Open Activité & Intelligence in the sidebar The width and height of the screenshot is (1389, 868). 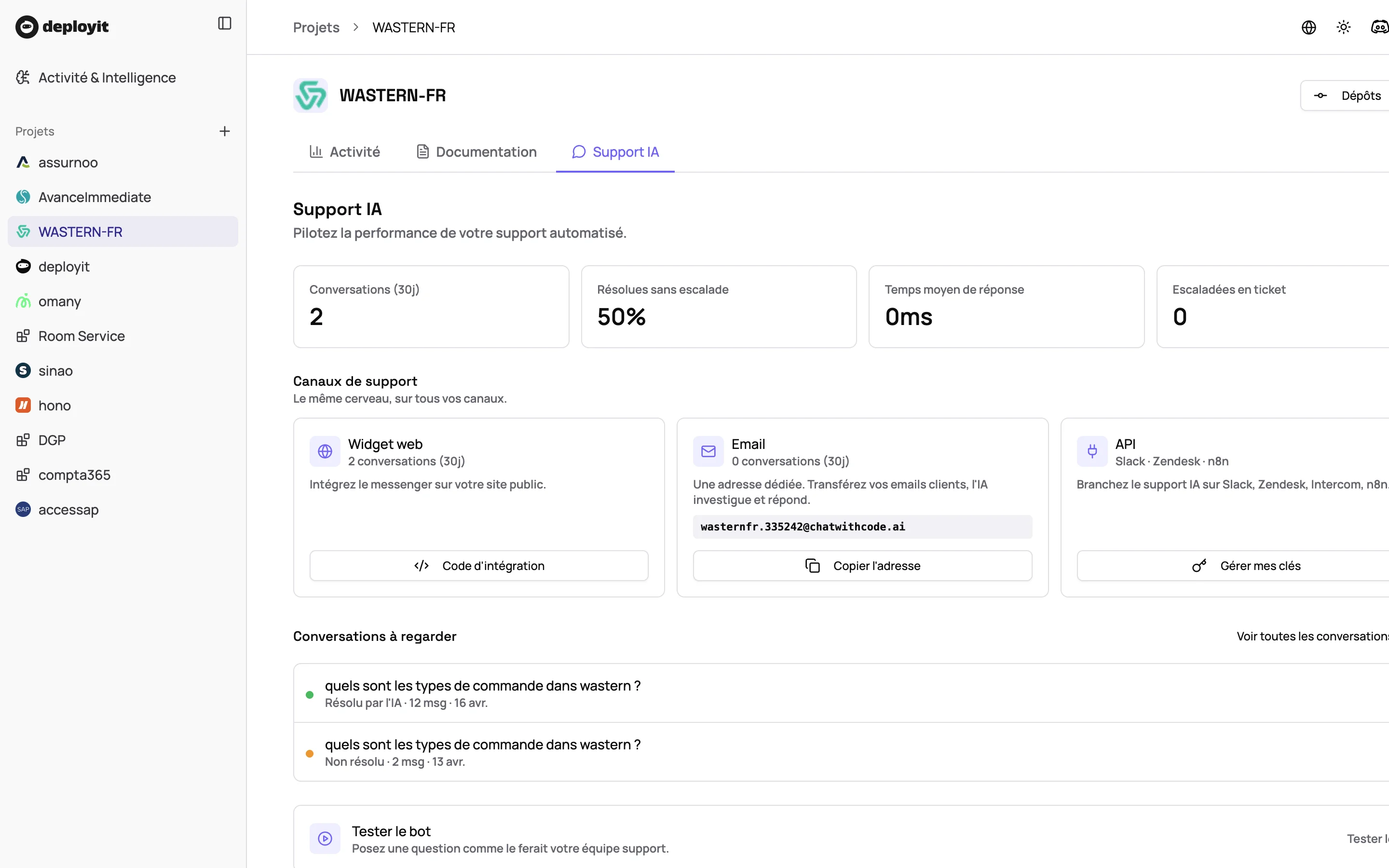pos(107,78)
